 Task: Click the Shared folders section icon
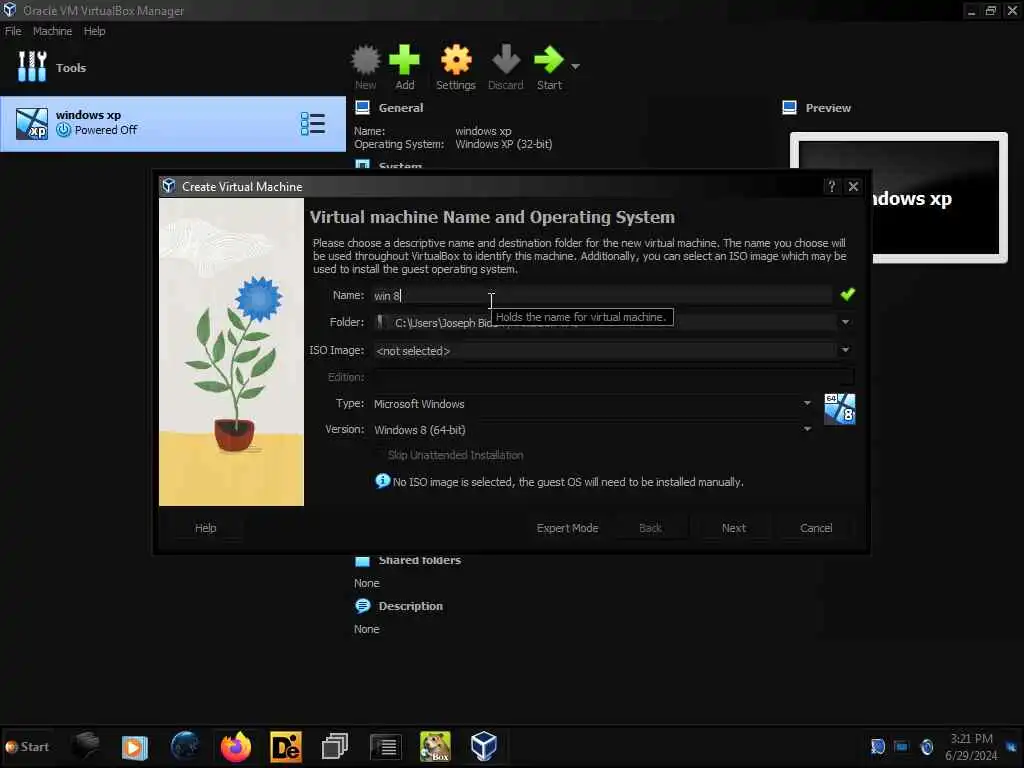click(x=362, y=561)
